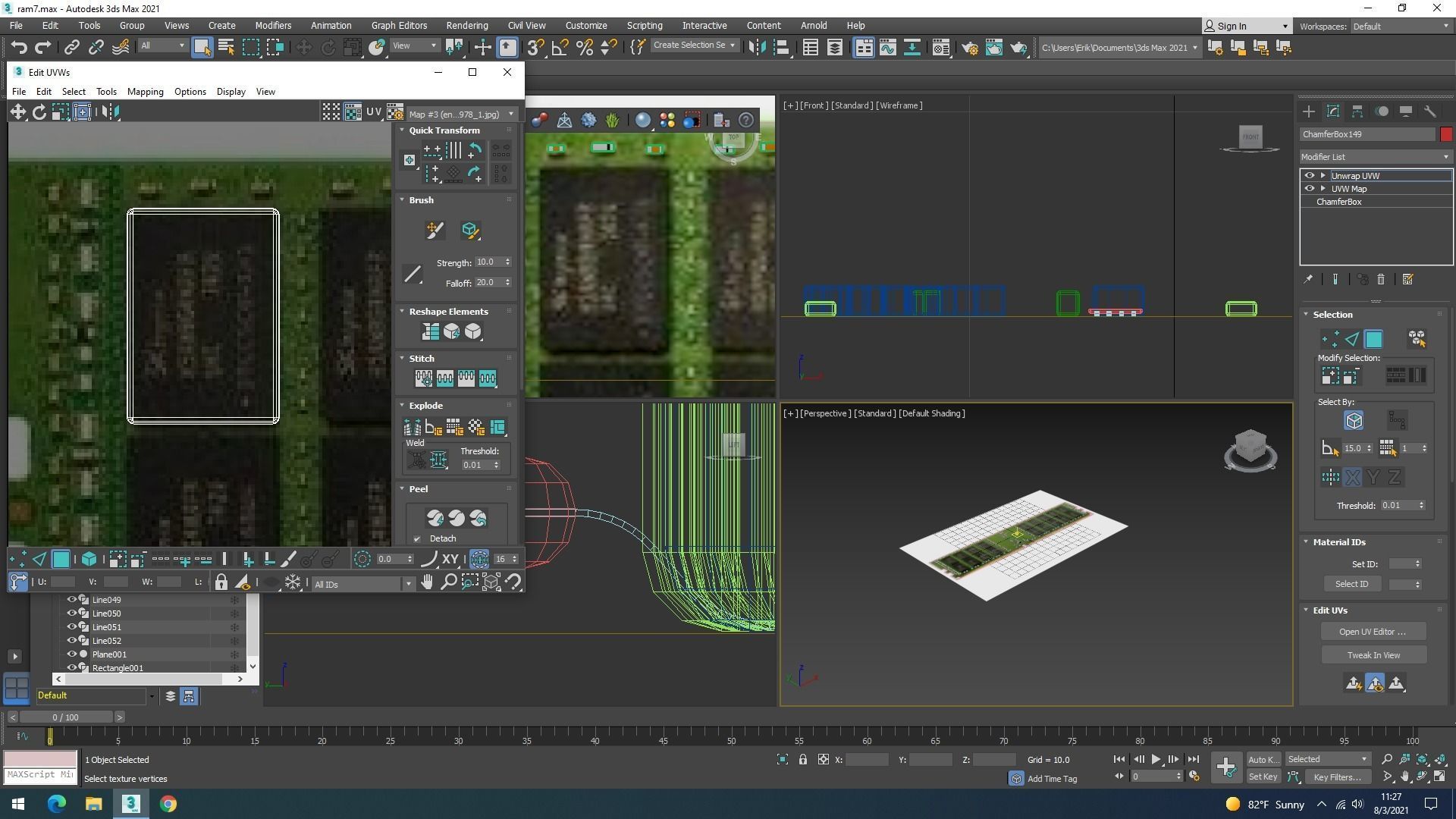This screenshot has height=819, width=1456.
Task: Toggle Select by Element in Edit UVWs toolbar
Action: click(x=89, y=560)
